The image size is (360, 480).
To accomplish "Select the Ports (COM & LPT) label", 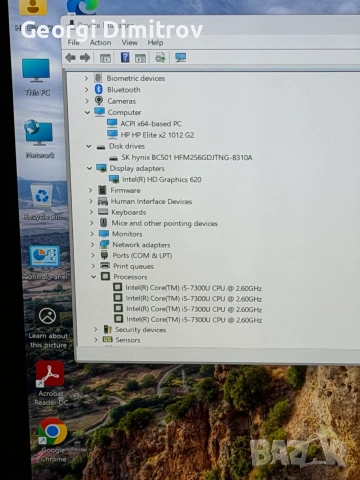I will pos(142,255).
